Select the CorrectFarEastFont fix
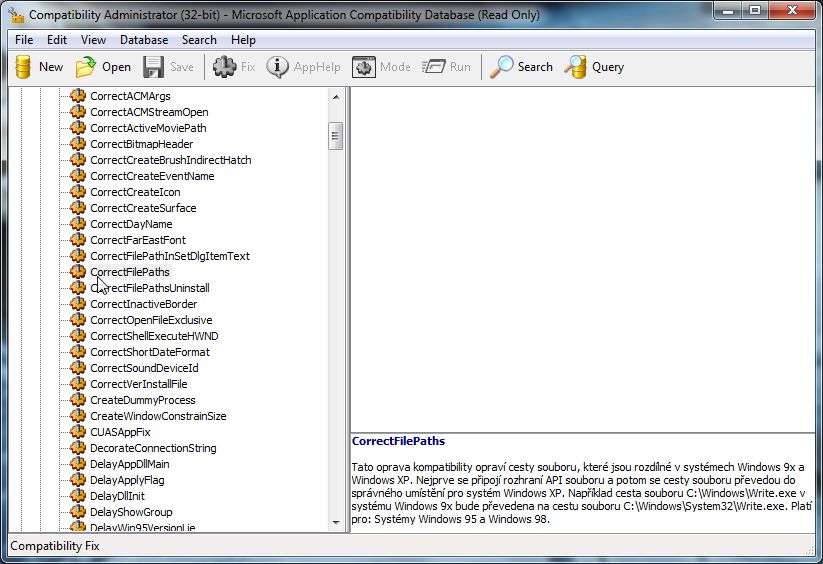Viewport: 823px width, 564px height. tap(138, 240)
